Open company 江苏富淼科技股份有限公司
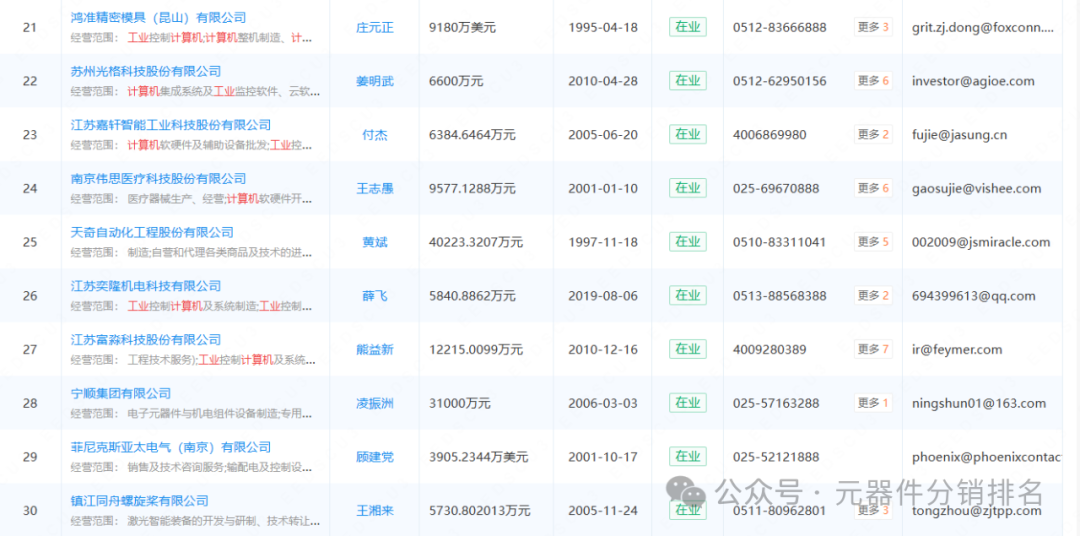 [x=145, y=340]
